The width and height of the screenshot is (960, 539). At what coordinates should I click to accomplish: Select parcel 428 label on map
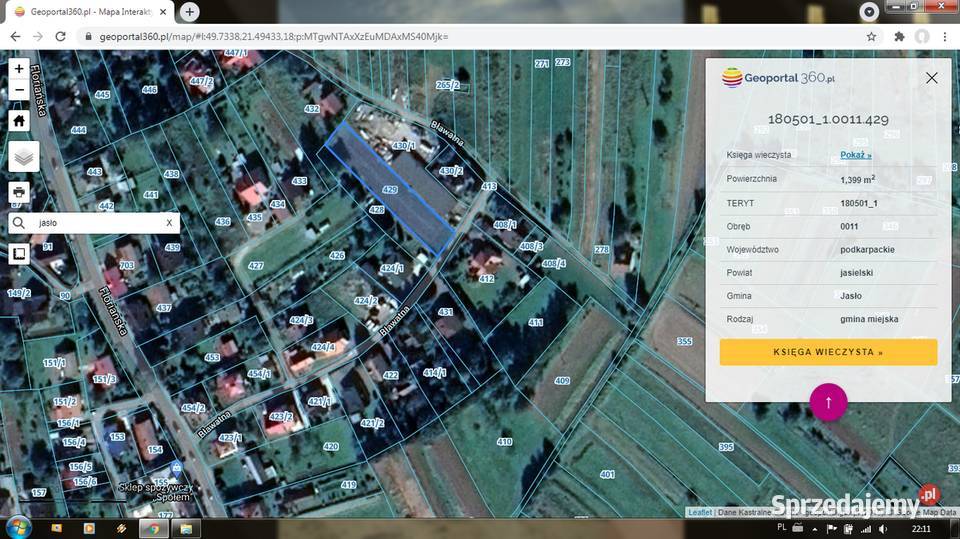(377, 209)
